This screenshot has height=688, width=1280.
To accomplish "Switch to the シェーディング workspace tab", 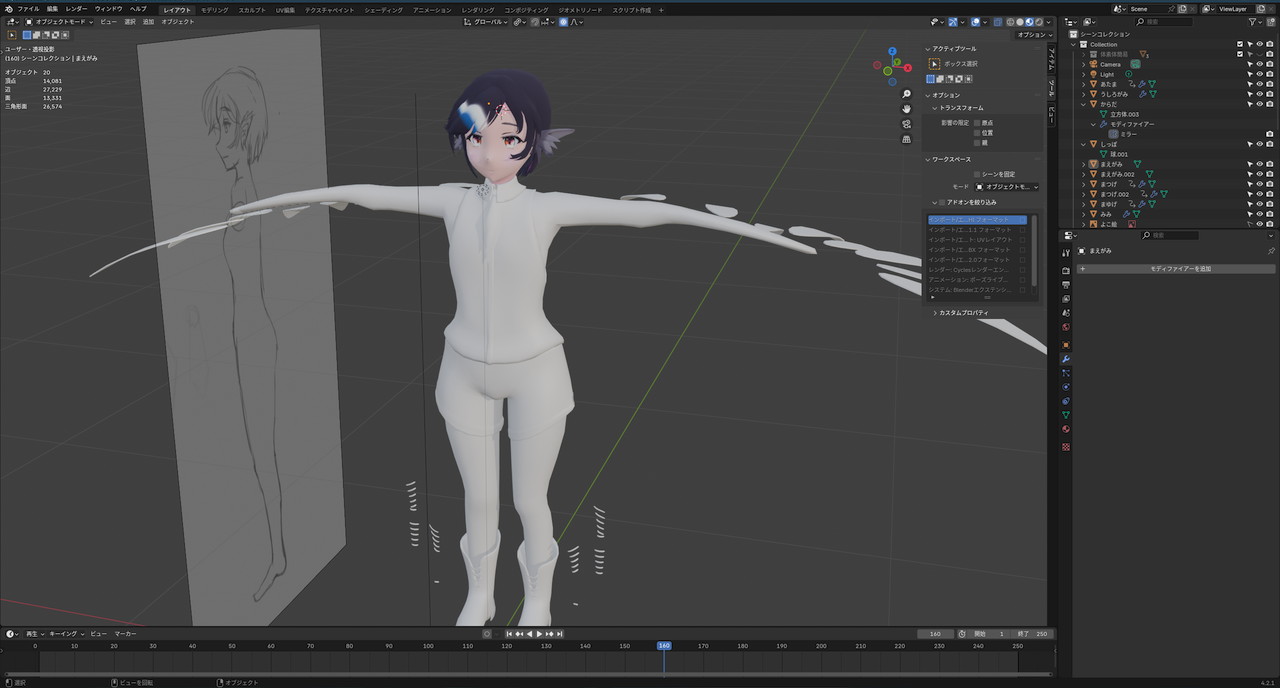I will (x=384, y=10).
